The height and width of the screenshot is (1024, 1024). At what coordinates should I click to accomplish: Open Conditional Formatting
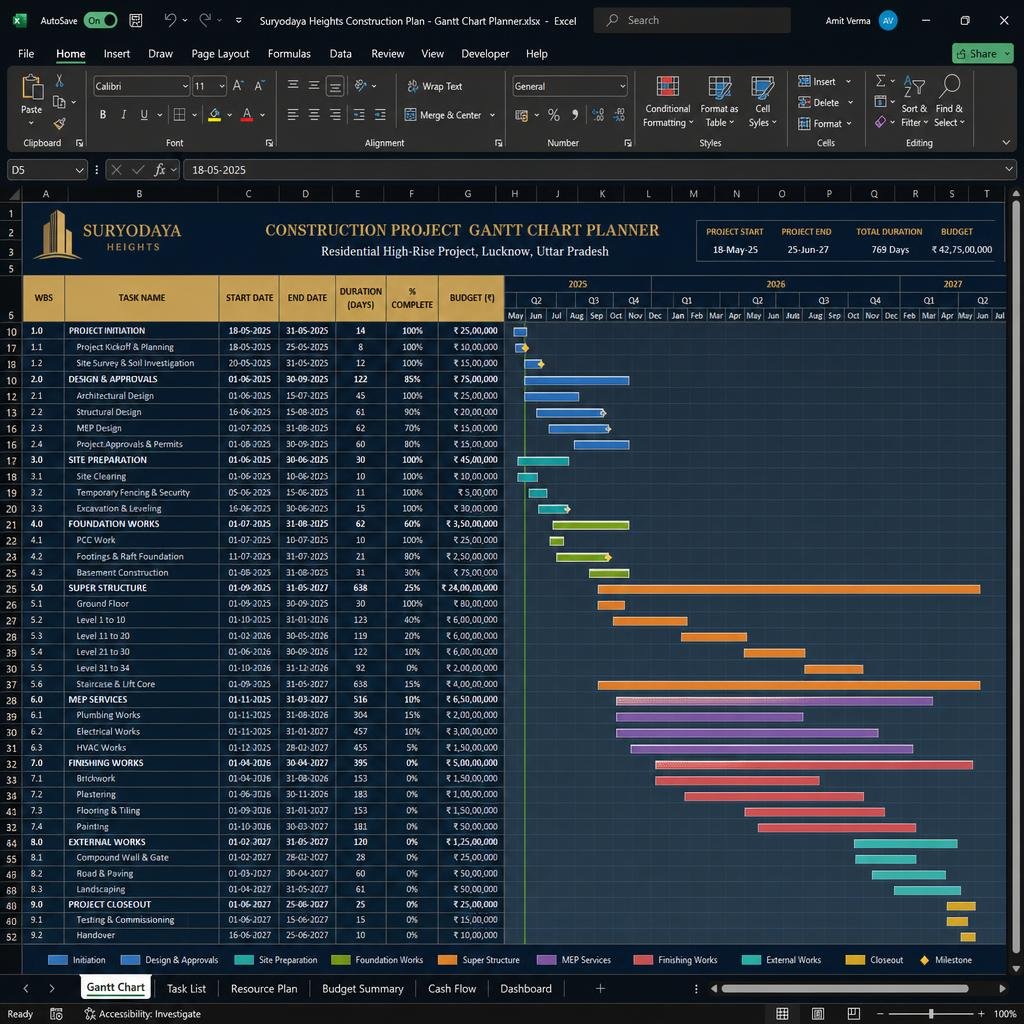(x=667, y=101)
